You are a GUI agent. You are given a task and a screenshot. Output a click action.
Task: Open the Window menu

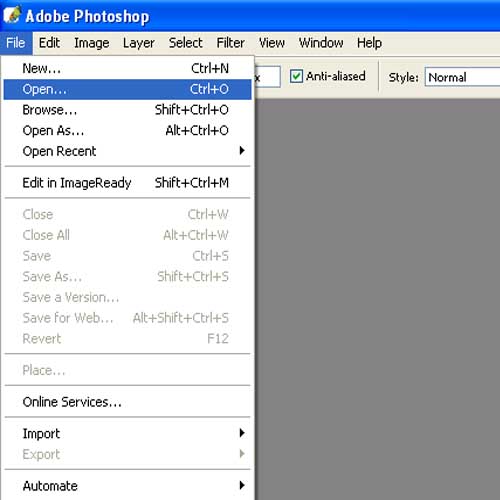coord(321,43)
